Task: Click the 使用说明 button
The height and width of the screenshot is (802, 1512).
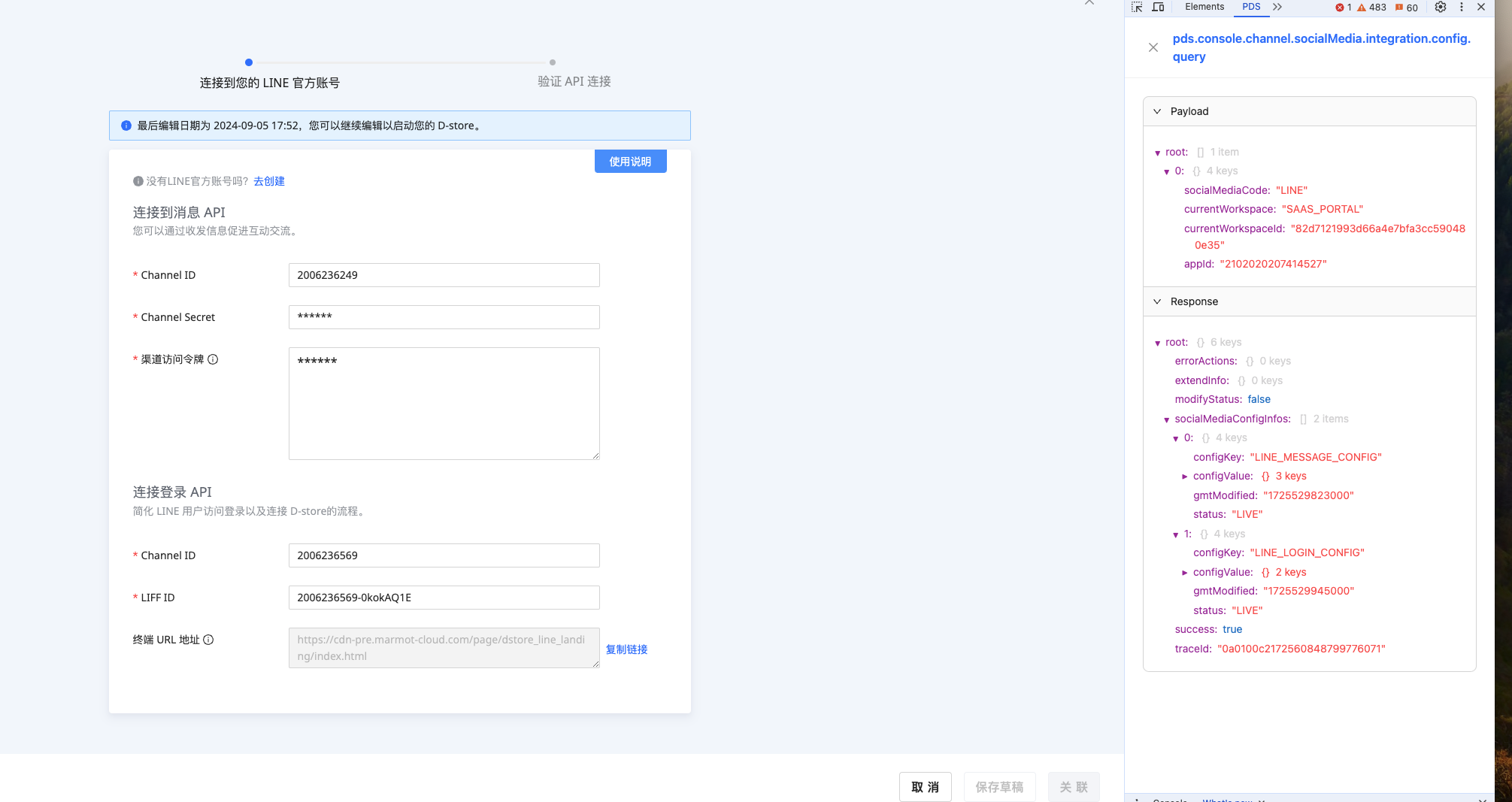Action: point(631,162)
